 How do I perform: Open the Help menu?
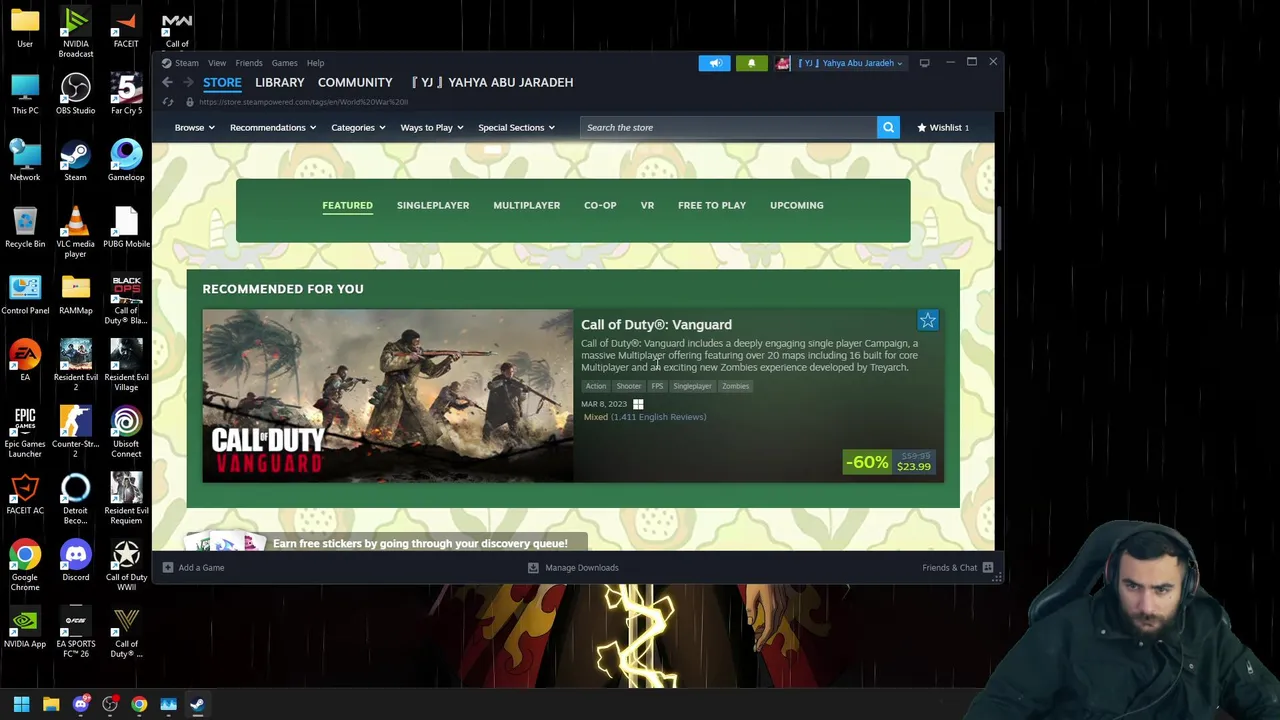click(315, 63)
